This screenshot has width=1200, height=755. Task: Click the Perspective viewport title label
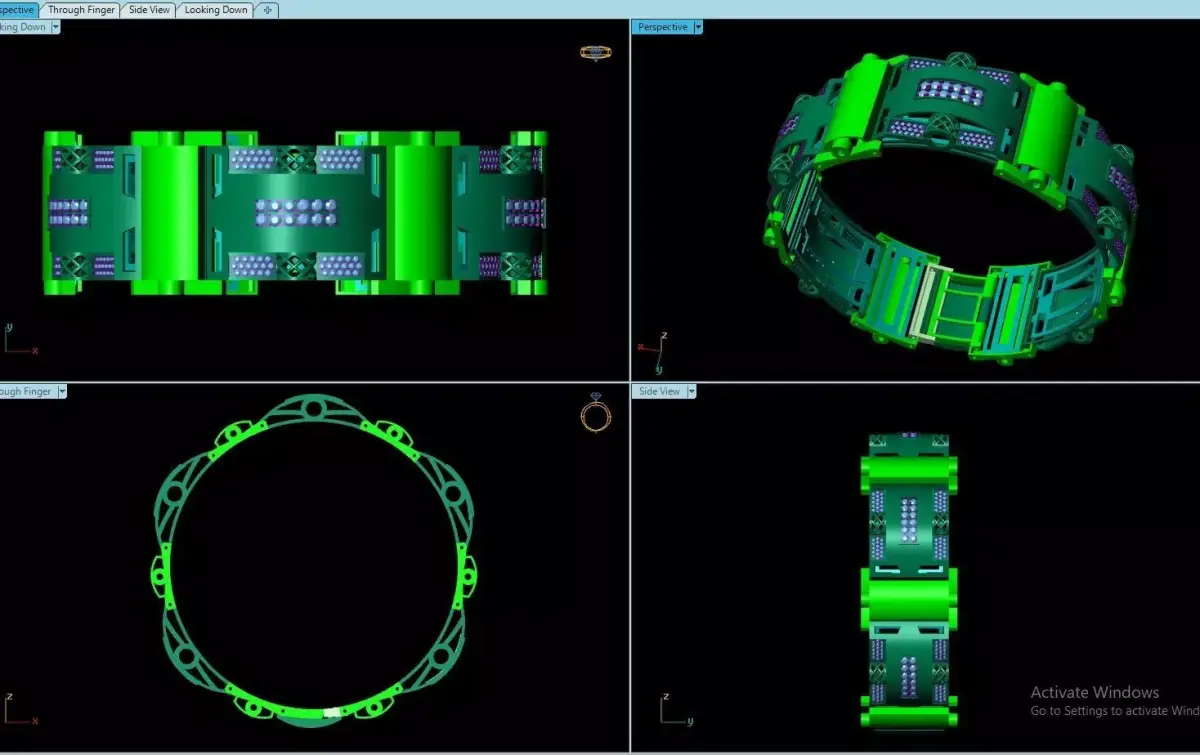(x=662, y=27)
